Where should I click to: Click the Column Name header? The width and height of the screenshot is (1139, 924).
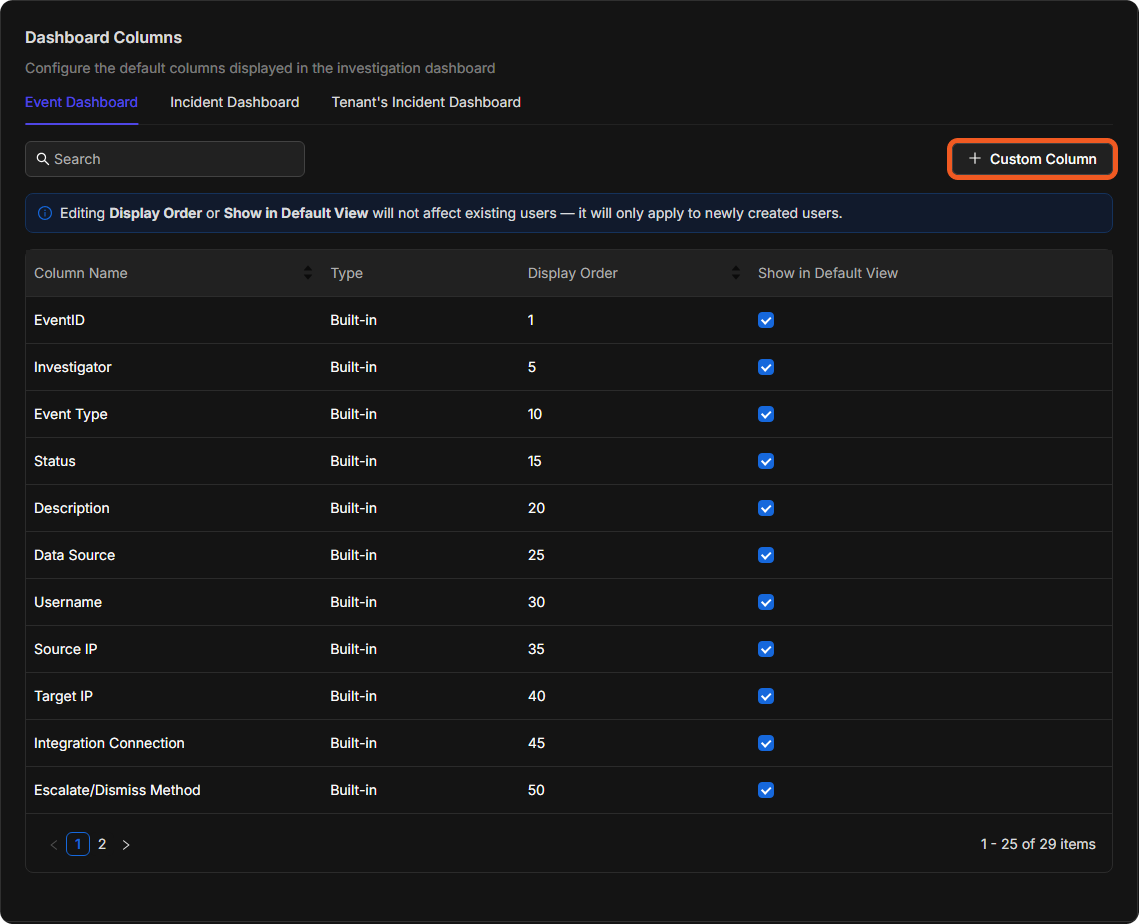click(81, 273)
